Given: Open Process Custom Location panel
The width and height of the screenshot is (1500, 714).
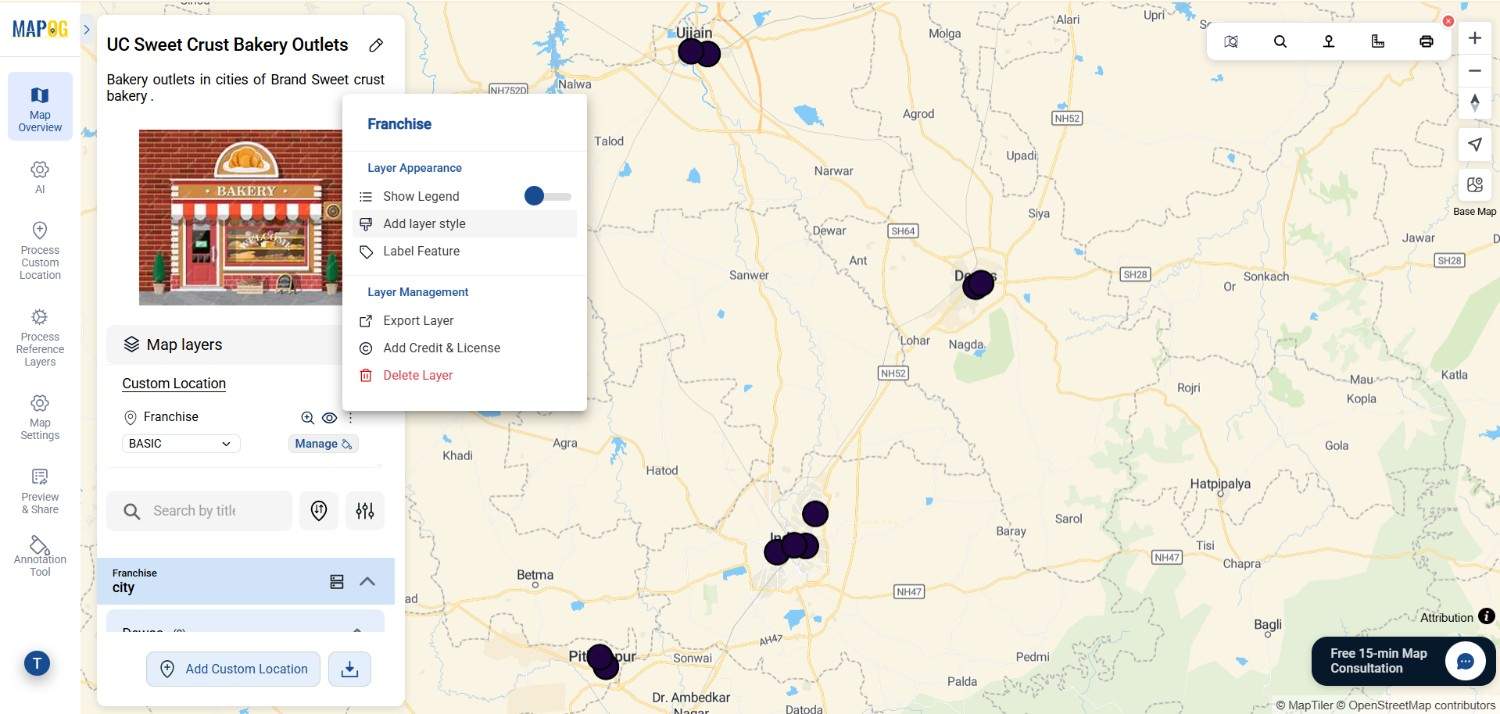Looking at the screenshot, I should click(40, 251).
